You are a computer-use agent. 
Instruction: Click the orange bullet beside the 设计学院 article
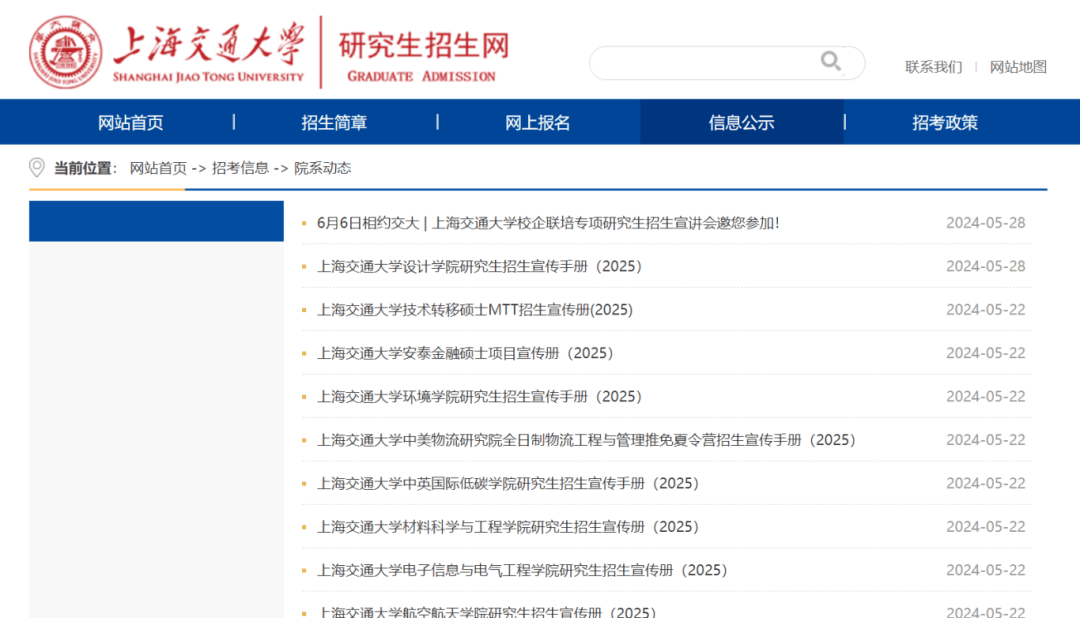tap(303, 266)
